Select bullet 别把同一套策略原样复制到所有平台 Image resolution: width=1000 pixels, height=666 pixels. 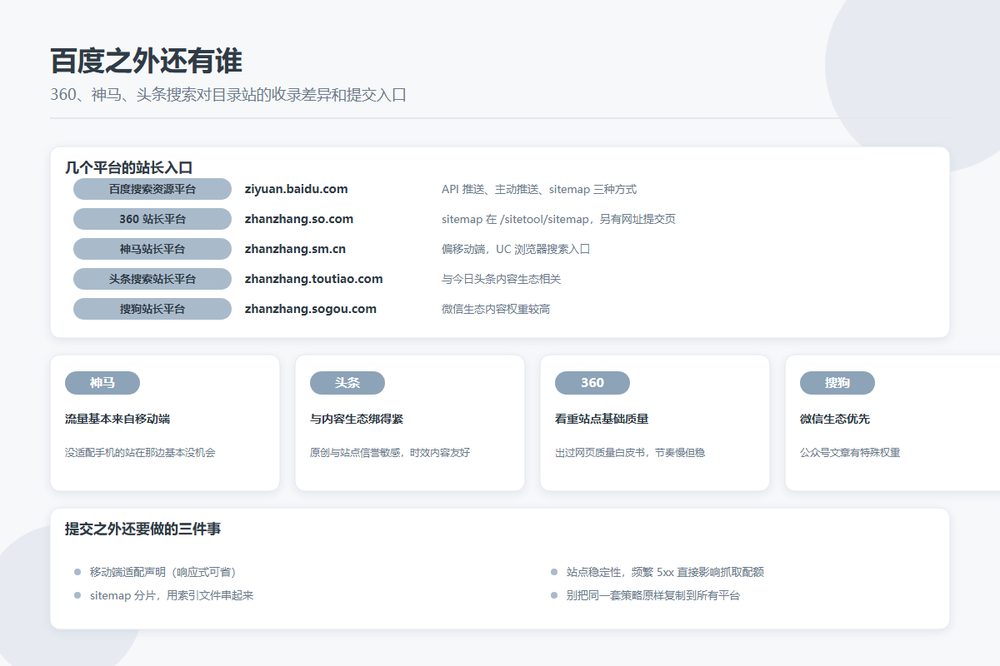653,596
